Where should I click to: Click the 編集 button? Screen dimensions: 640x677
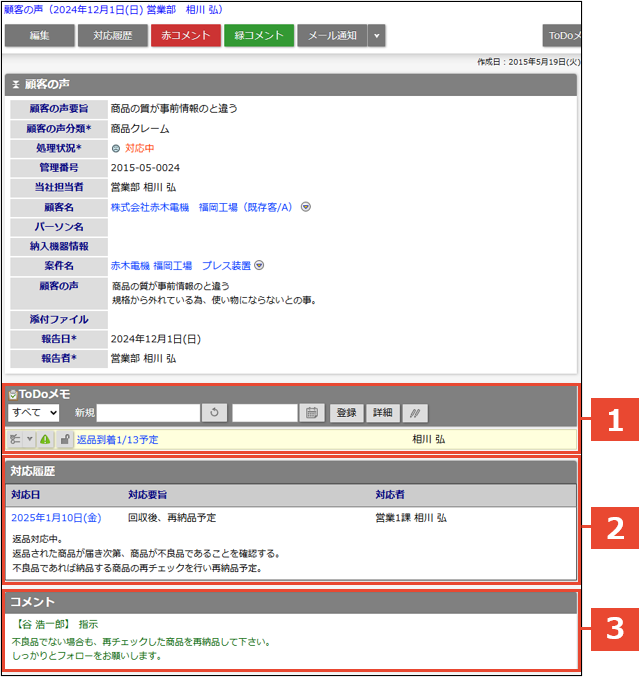(39, 35)
